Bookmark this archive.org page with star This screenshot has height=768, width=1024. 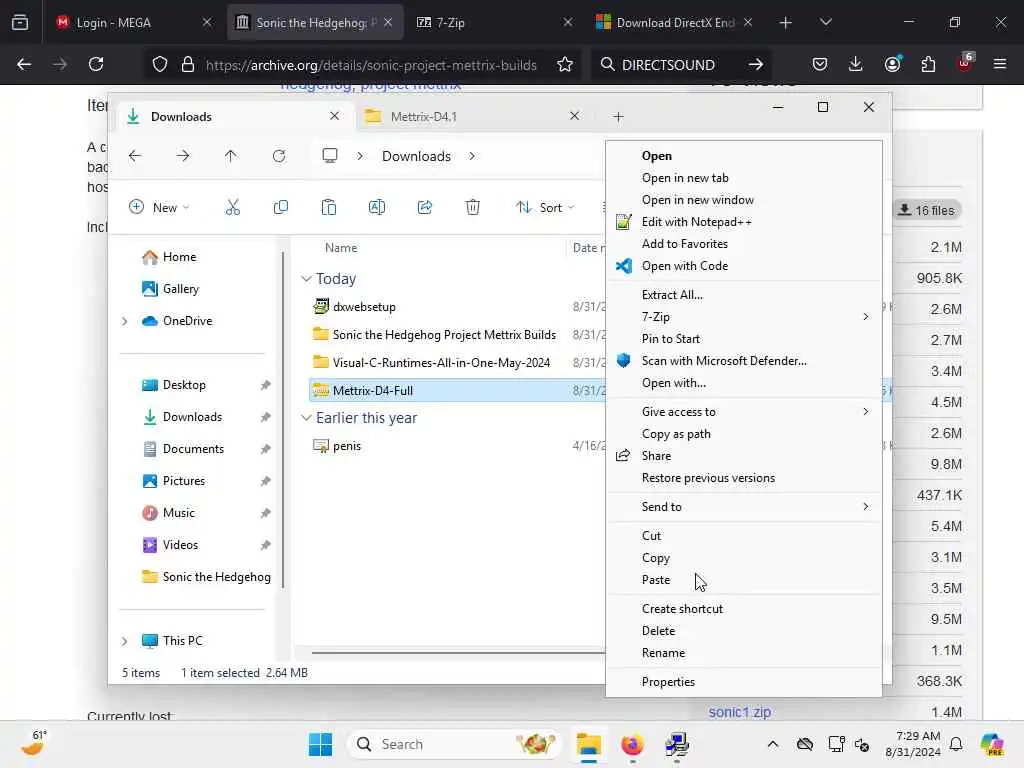click(565, 64)
